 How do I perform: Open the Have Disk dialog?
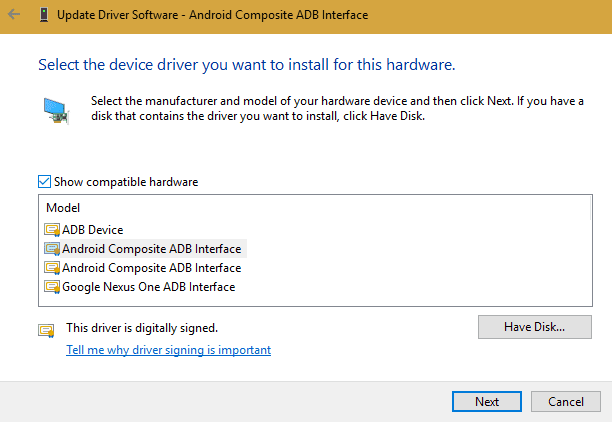[x=535, y=327]
